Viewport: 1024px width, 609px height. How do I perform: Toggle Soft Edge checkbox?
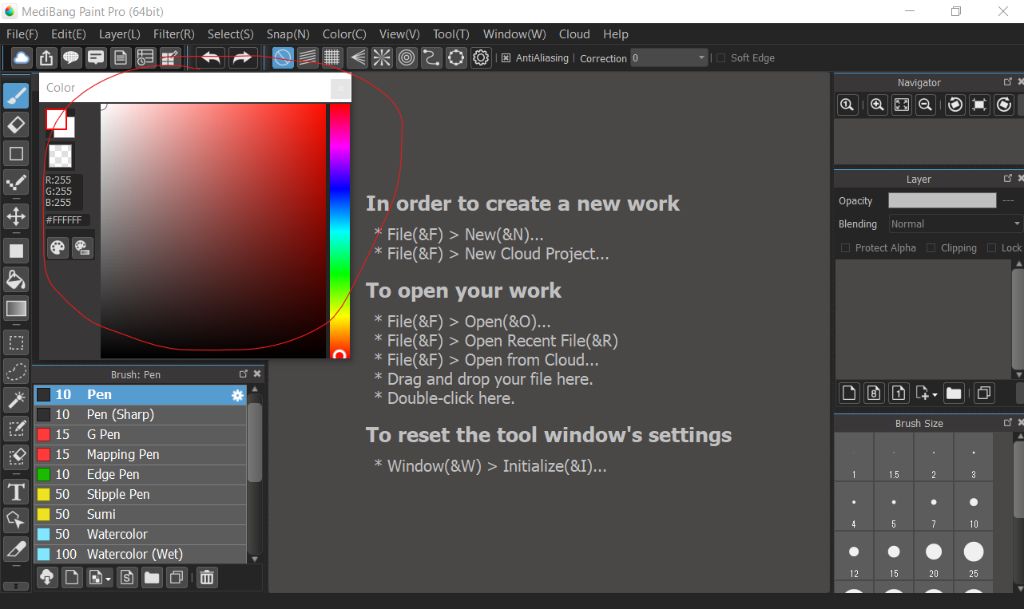(x=721, y=58)
